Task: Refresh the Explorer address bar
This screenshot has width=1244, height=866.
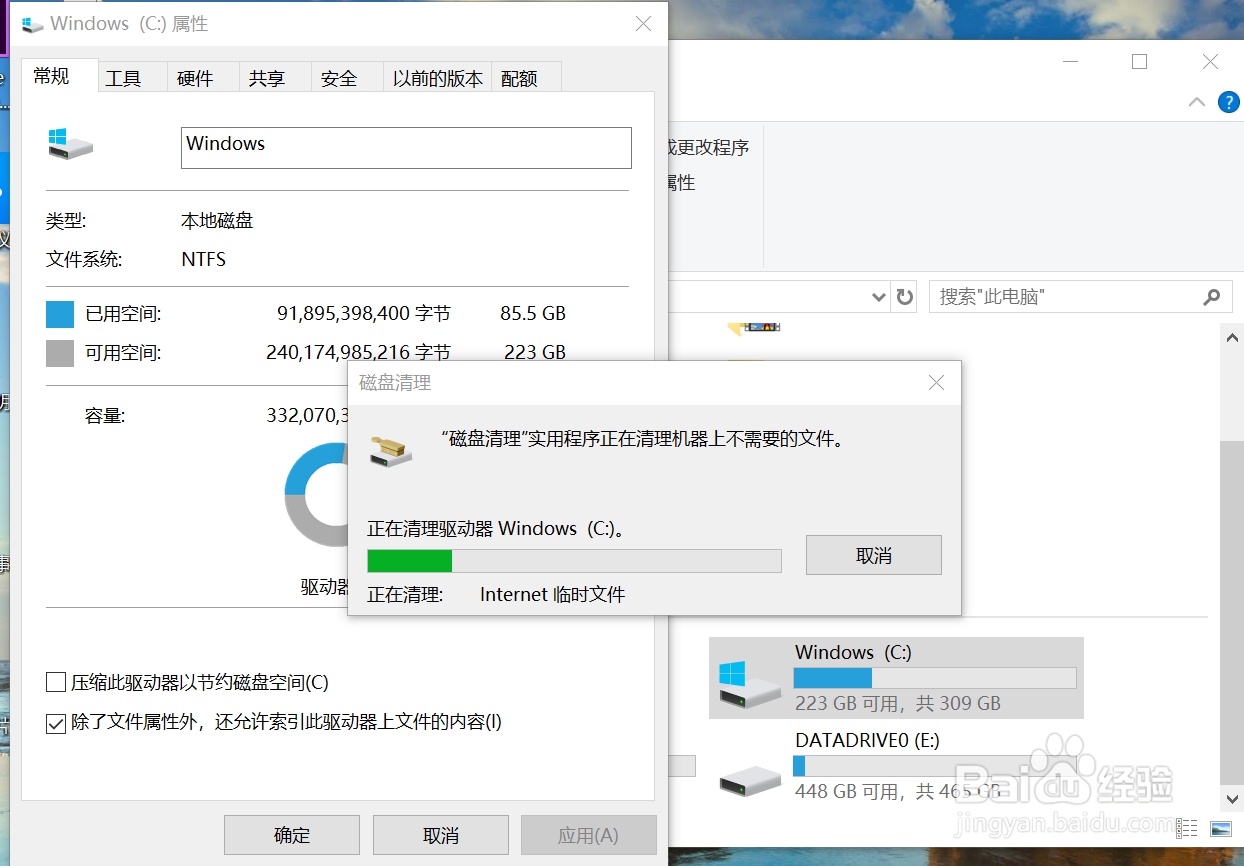Action: pyautogui.click(x=905, y=297)
